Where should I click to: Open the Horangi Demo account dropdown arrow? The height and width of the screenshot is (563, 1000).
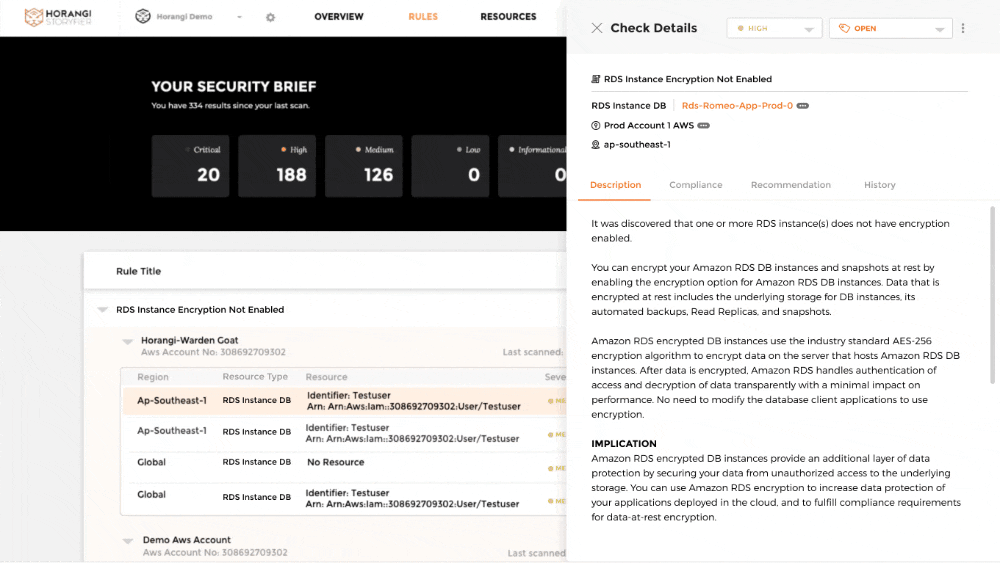tap(240, 17)
